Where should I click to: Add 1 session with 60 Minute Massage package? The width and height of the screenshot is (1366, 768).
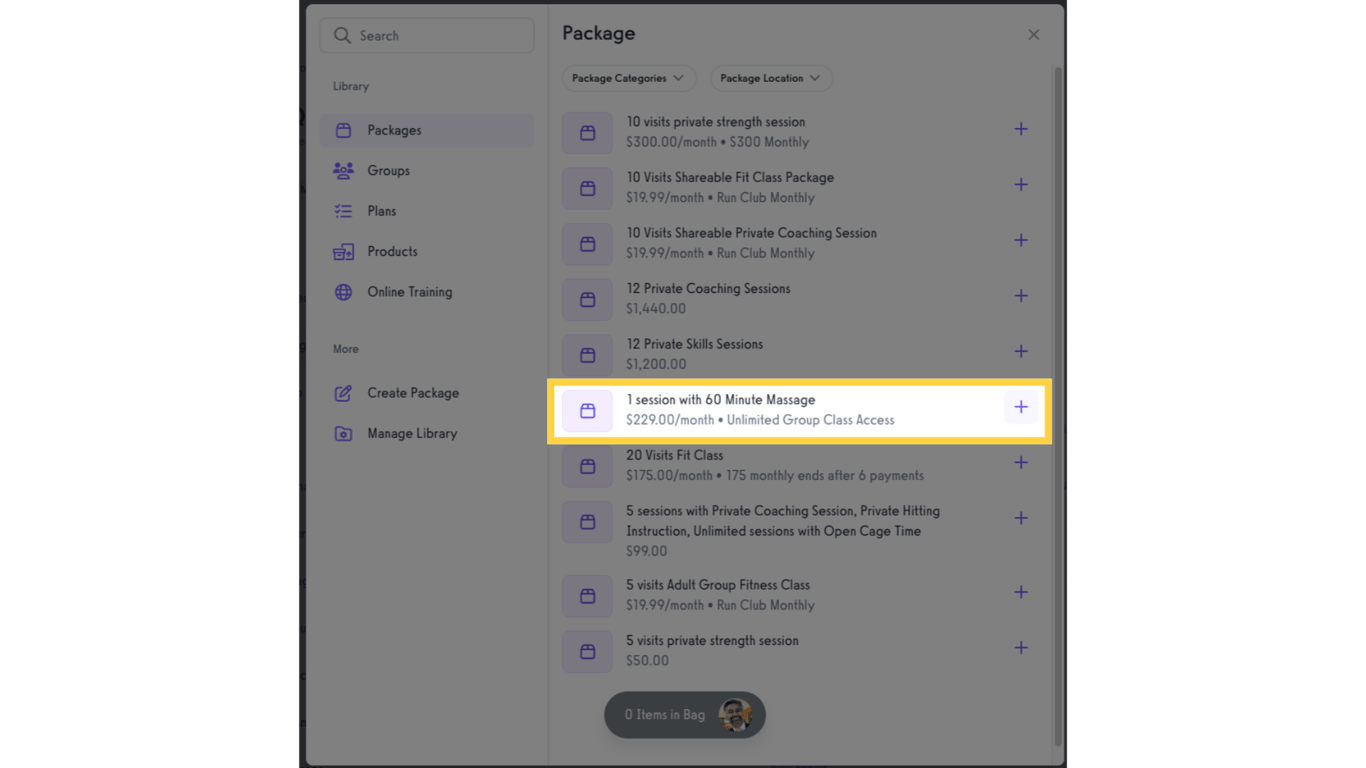click(x=1021, y=407)
